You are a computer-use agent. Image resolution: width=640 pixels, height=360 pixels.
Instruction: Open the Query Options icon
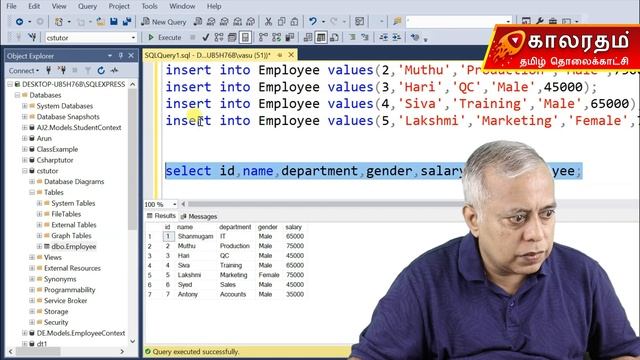[232, 38]
